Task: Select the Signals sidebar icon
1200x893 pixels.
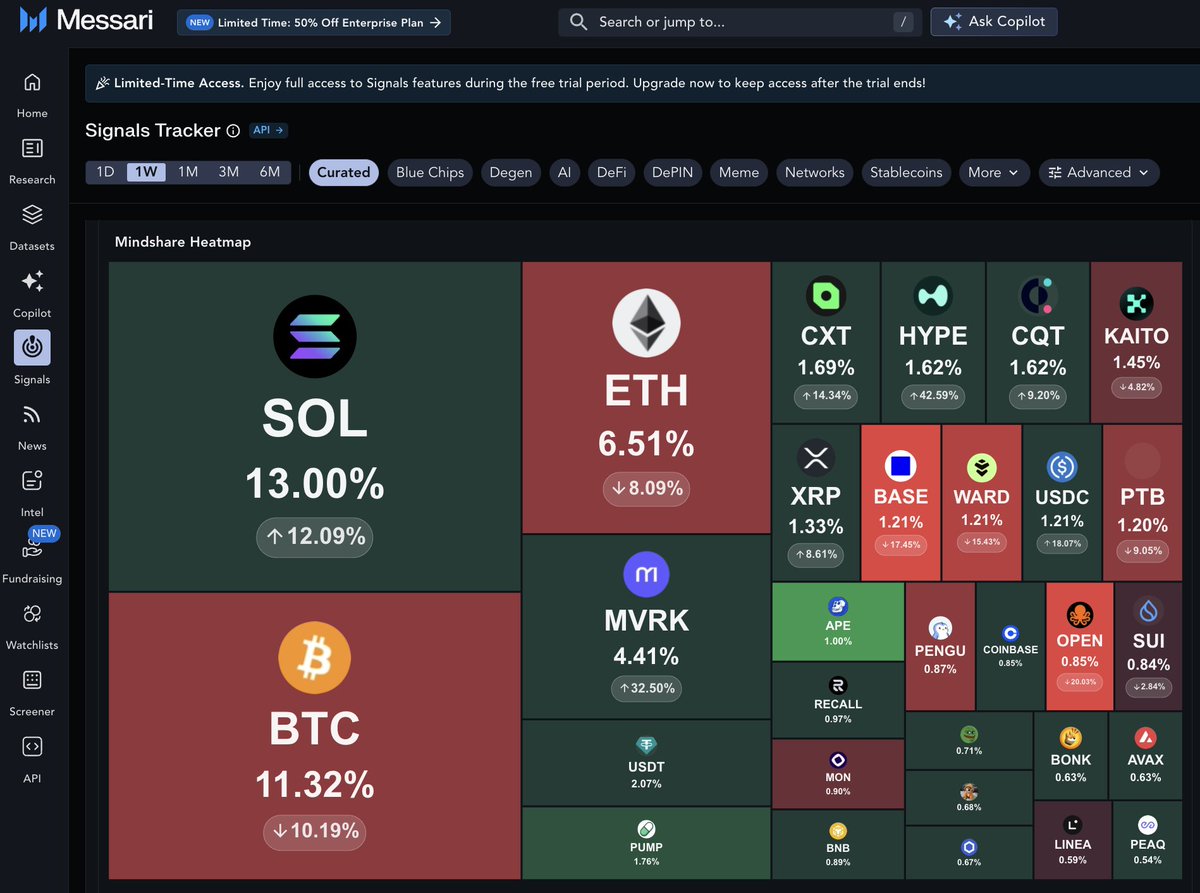Action: click(32, 348)
